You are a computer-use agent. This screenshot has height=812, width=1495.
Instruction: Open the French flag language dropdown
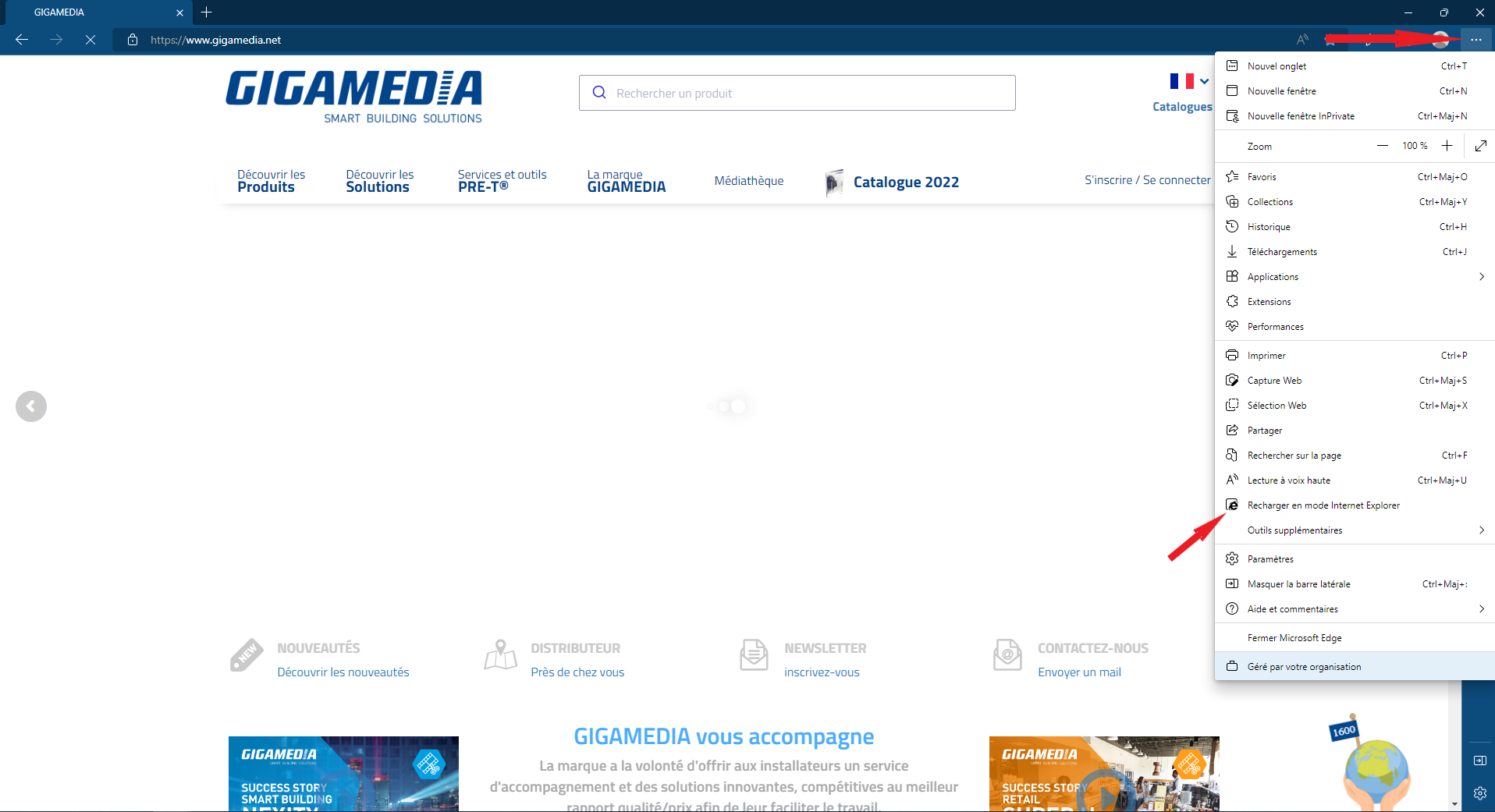(1189, 81)
